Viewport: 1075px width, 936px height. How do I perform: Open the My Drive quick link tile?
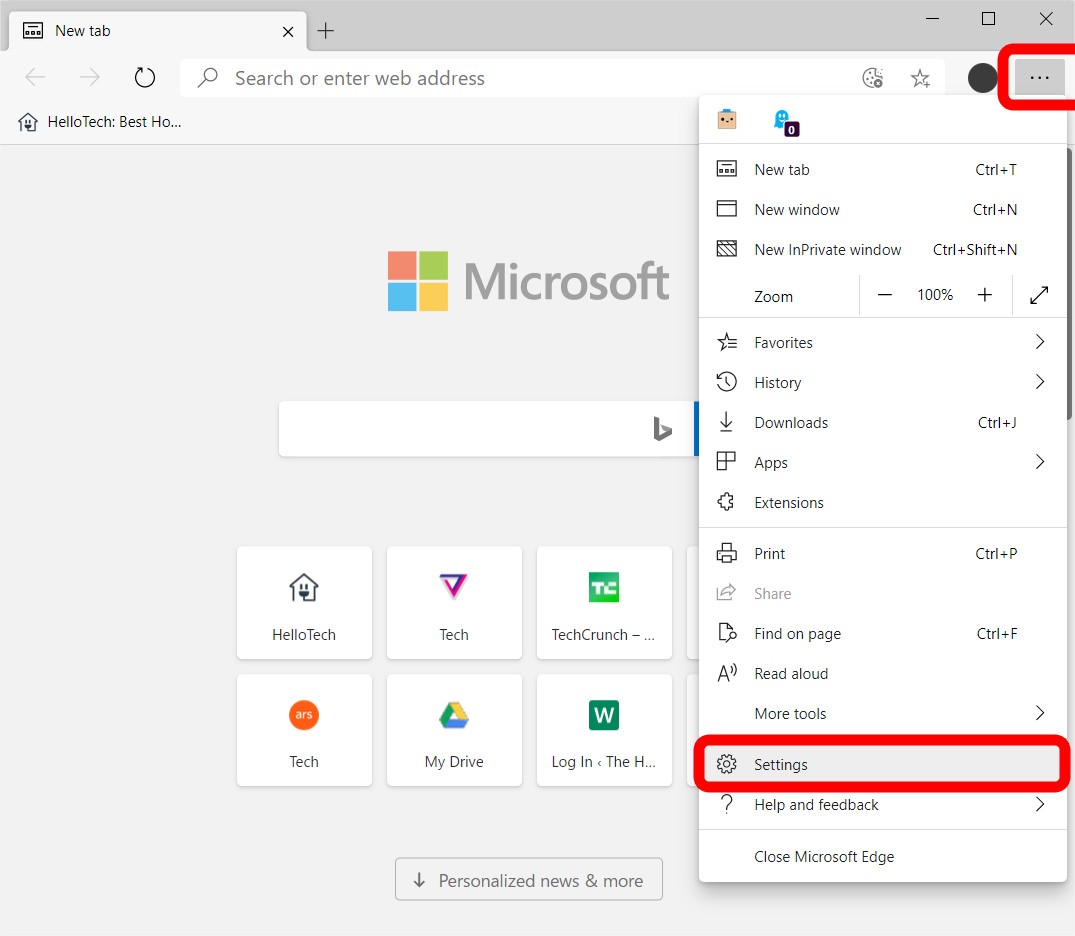point(454,729)
